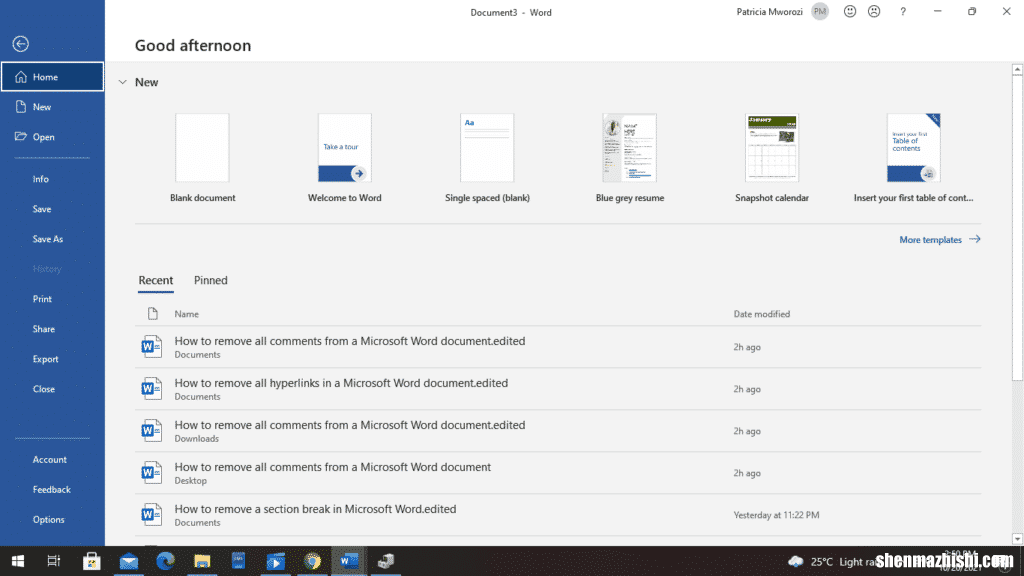Open Help question mark icon

pyautogui.click(x=903, y=12)
